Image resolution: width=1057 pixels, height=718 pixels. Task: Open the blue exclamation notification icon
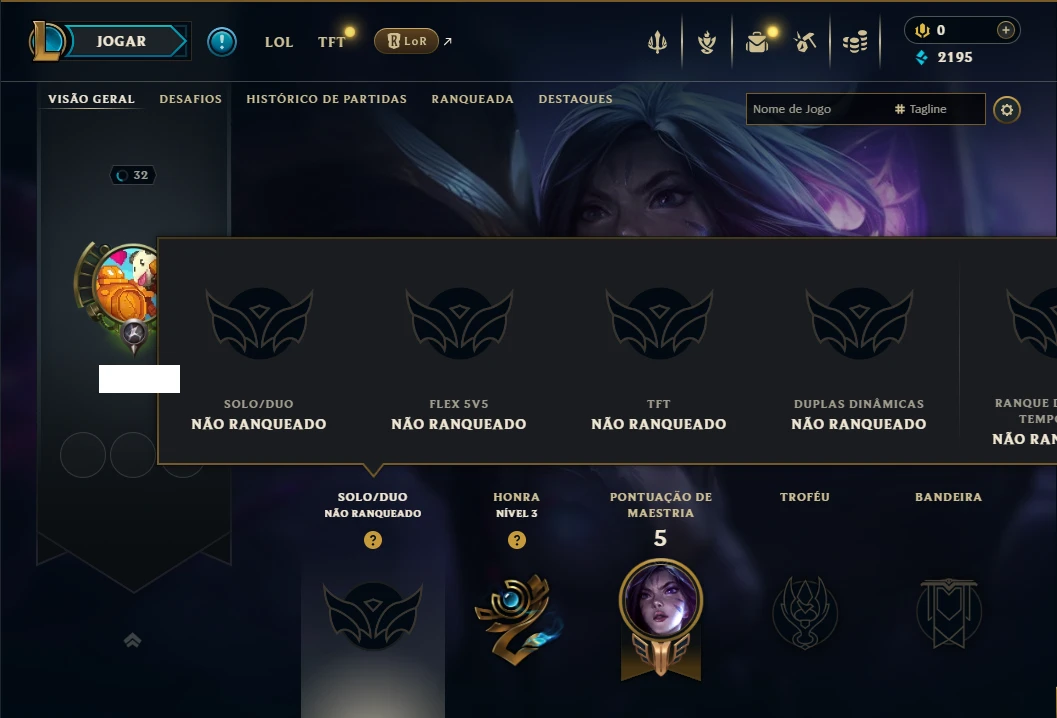(222, 42)
